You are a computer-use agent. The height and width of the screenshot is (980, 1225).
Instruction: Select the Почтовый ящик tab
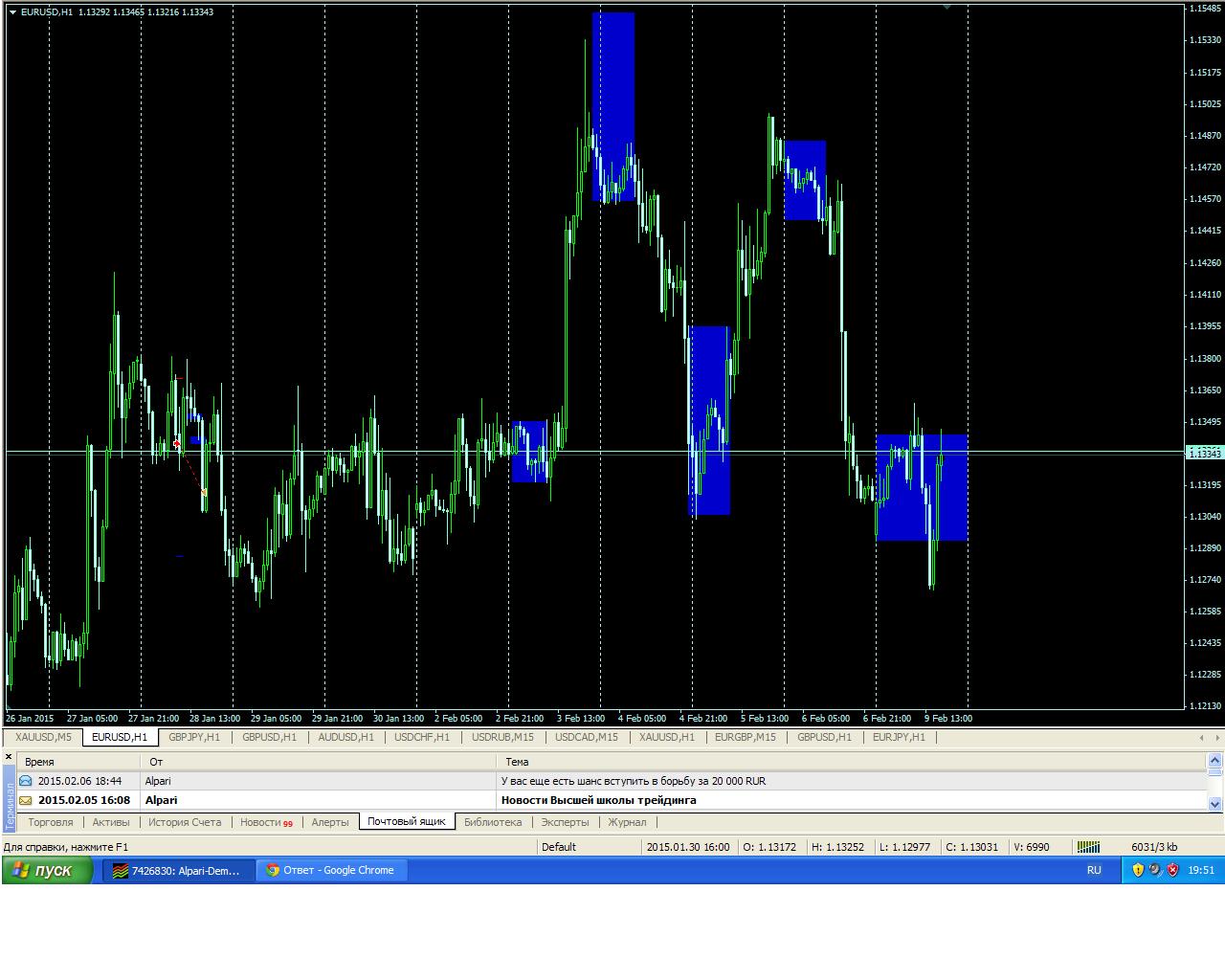407,822
